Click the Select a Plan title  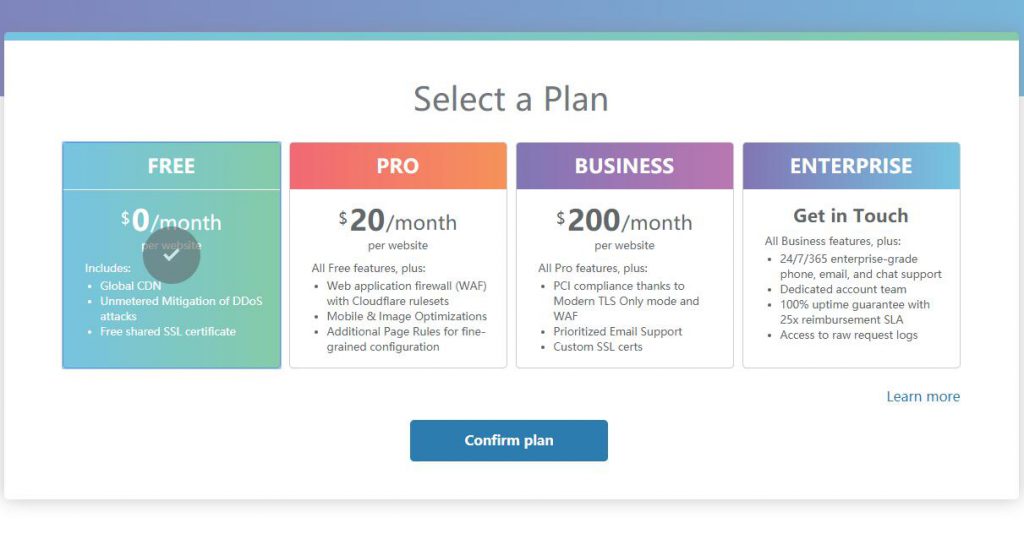[x=511, y=99]
